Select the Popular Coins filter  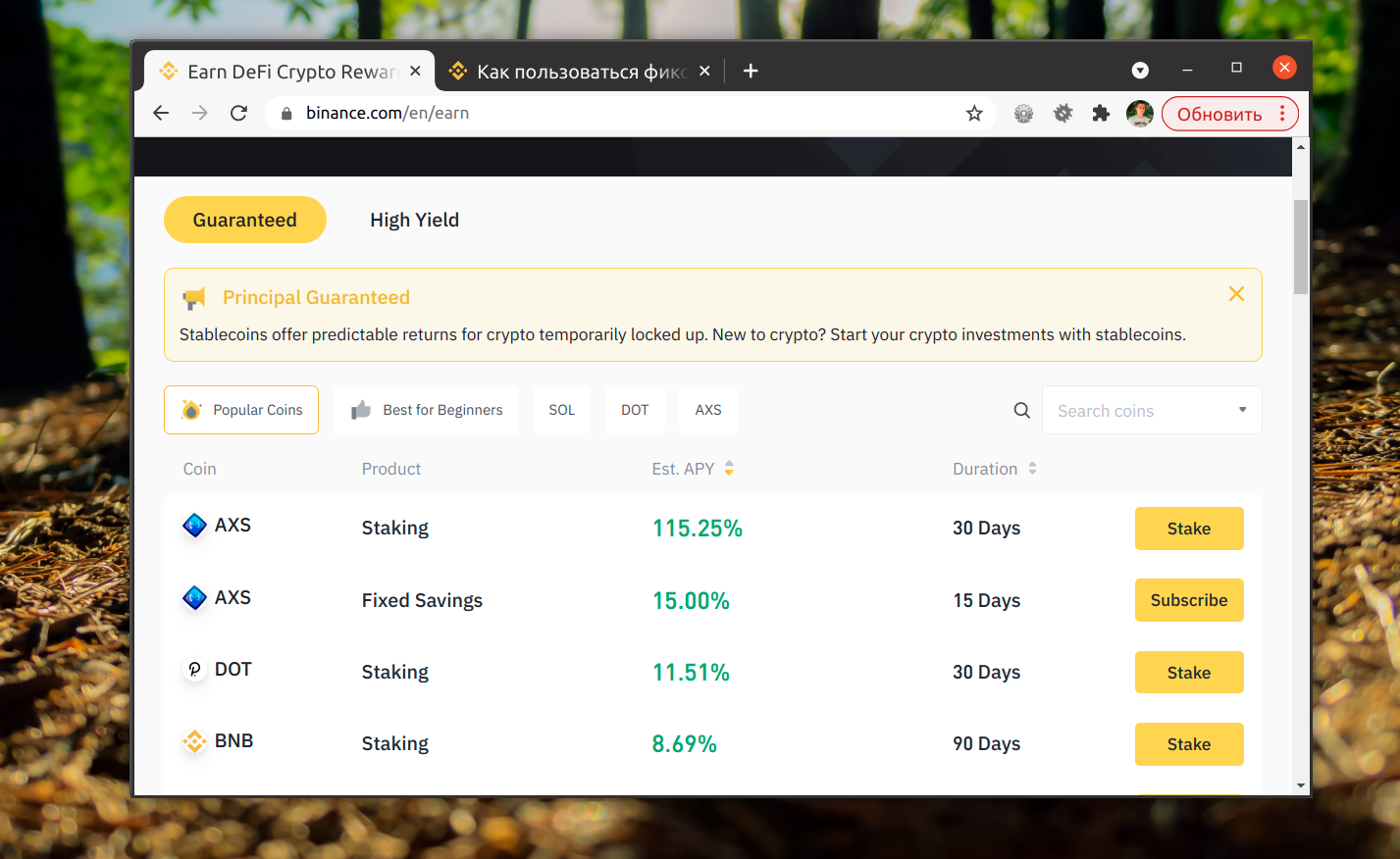[x=241, y=410]
